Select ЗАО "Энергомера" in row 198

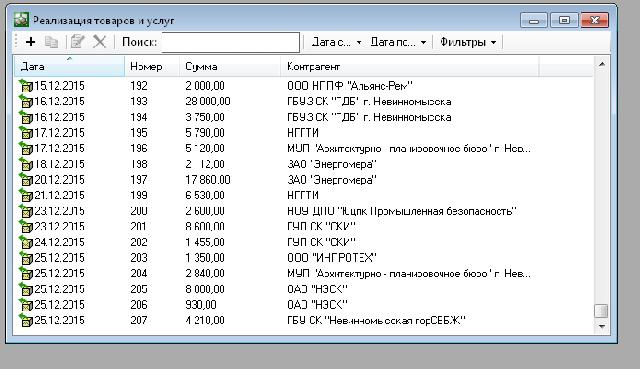coord(332,164)
